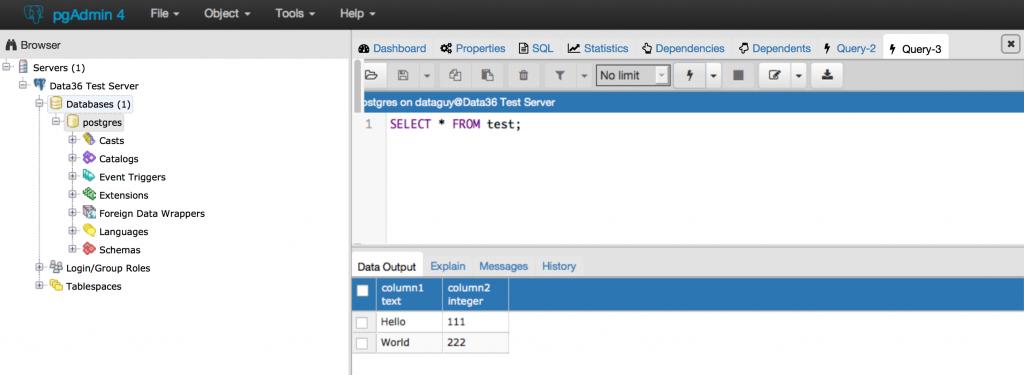
Task: Click the stop square button icon
Action: pos(739,75)
